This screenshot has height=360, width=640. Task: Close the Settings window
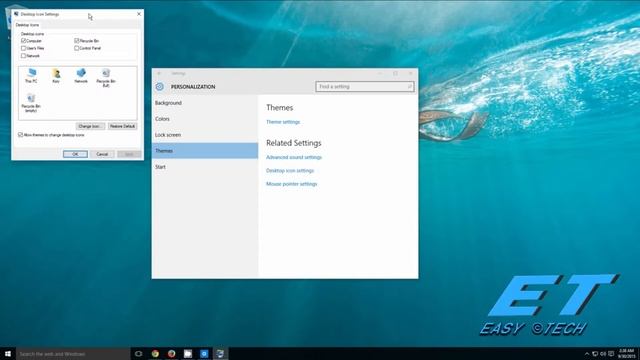click(x=411, y=73)
